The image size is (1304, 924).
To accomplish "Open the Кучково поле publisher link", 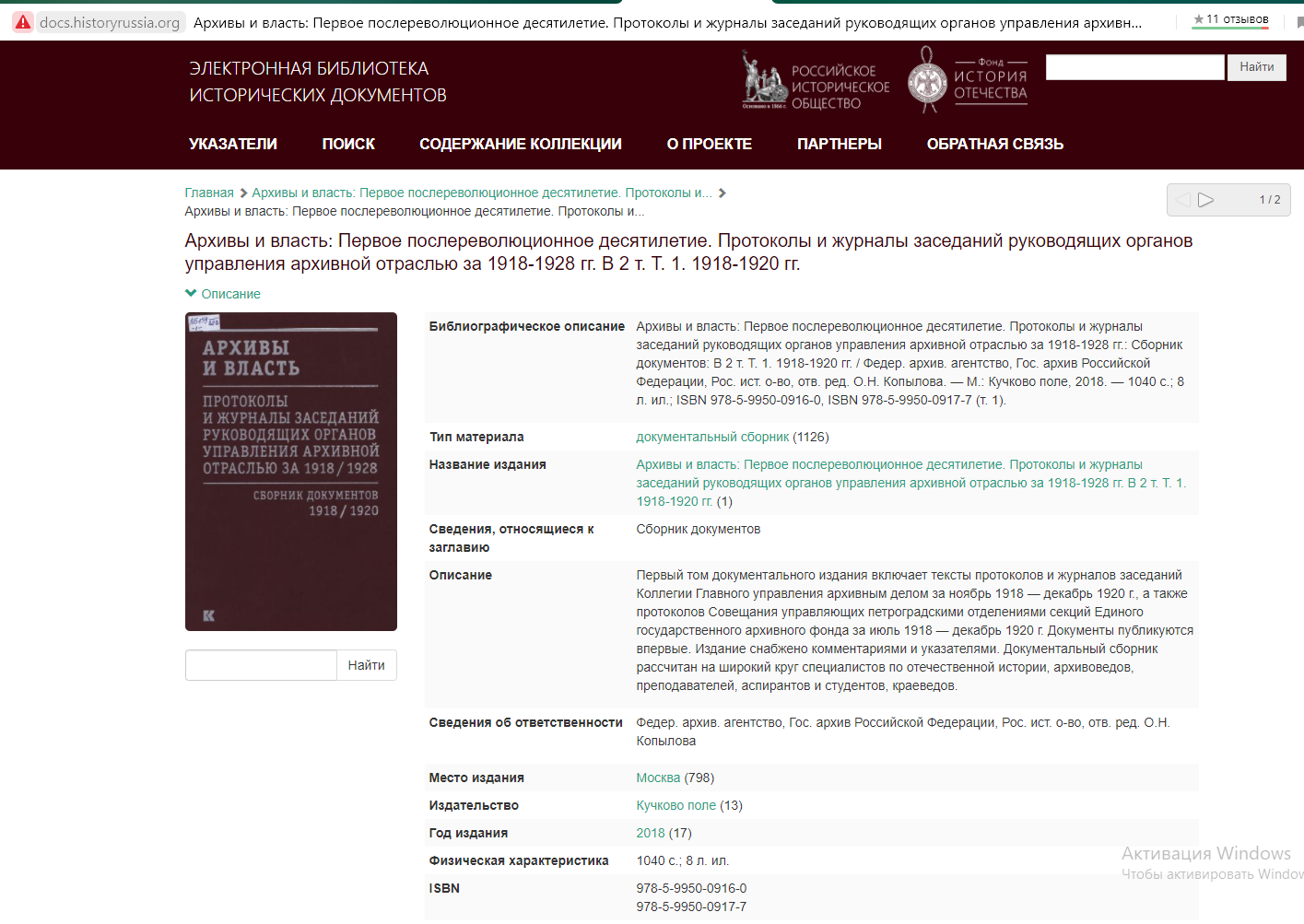I will tap(675, 805).
